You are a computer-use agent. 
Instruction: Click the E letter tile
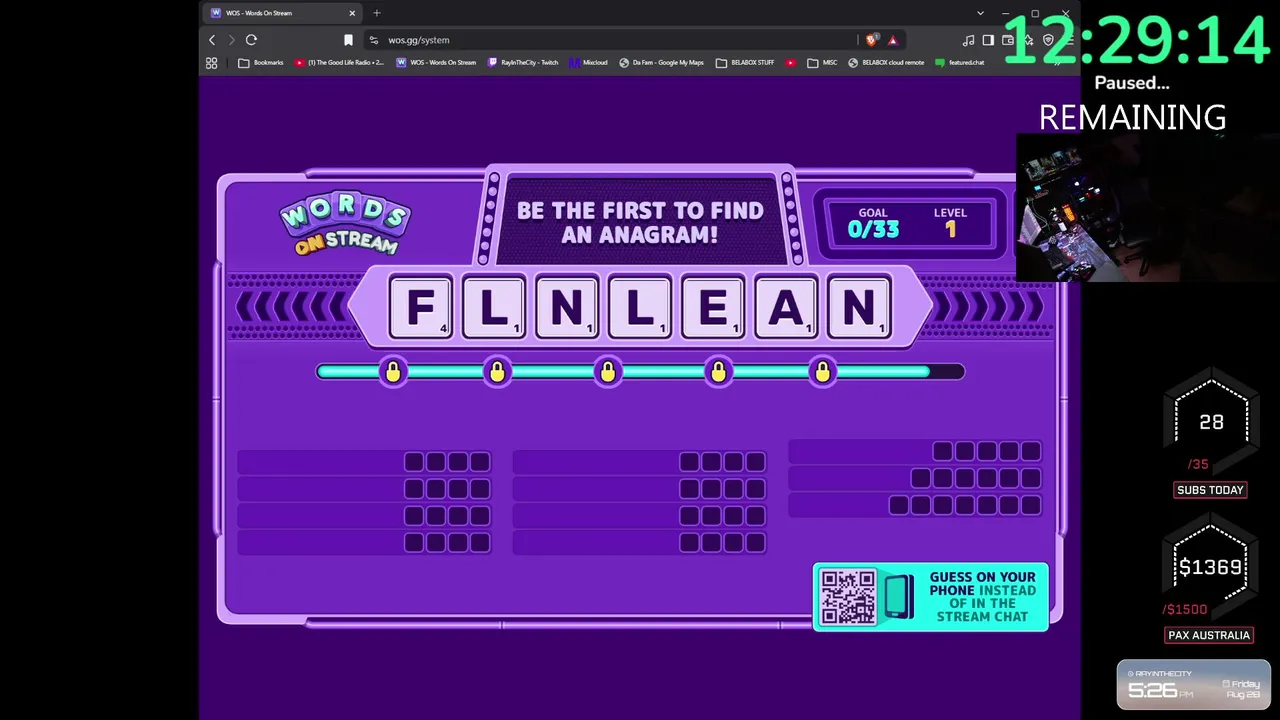713,308
